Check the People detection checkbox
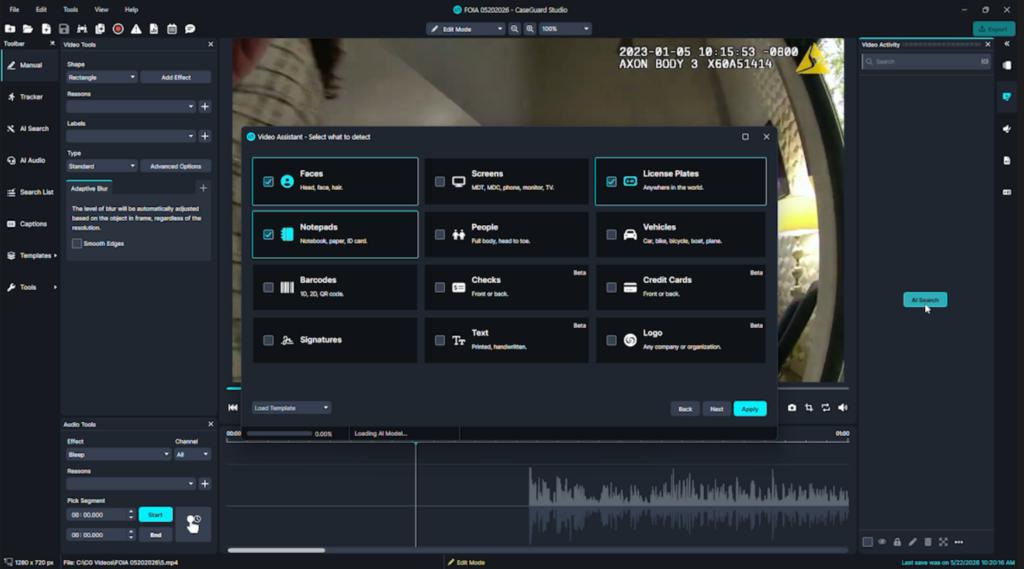The image size is (1024, 569). (x=440, y=235)
